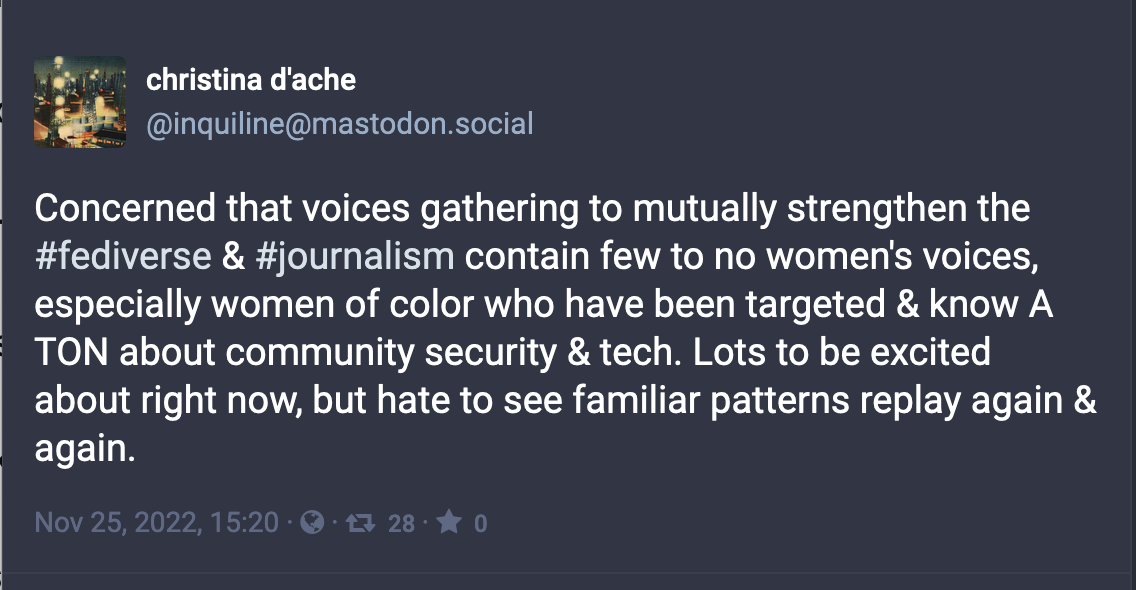The width and height of the screenshot is (1136, 590).
Task: Click the number beside the boost icon
Action: tap(401, 523)
